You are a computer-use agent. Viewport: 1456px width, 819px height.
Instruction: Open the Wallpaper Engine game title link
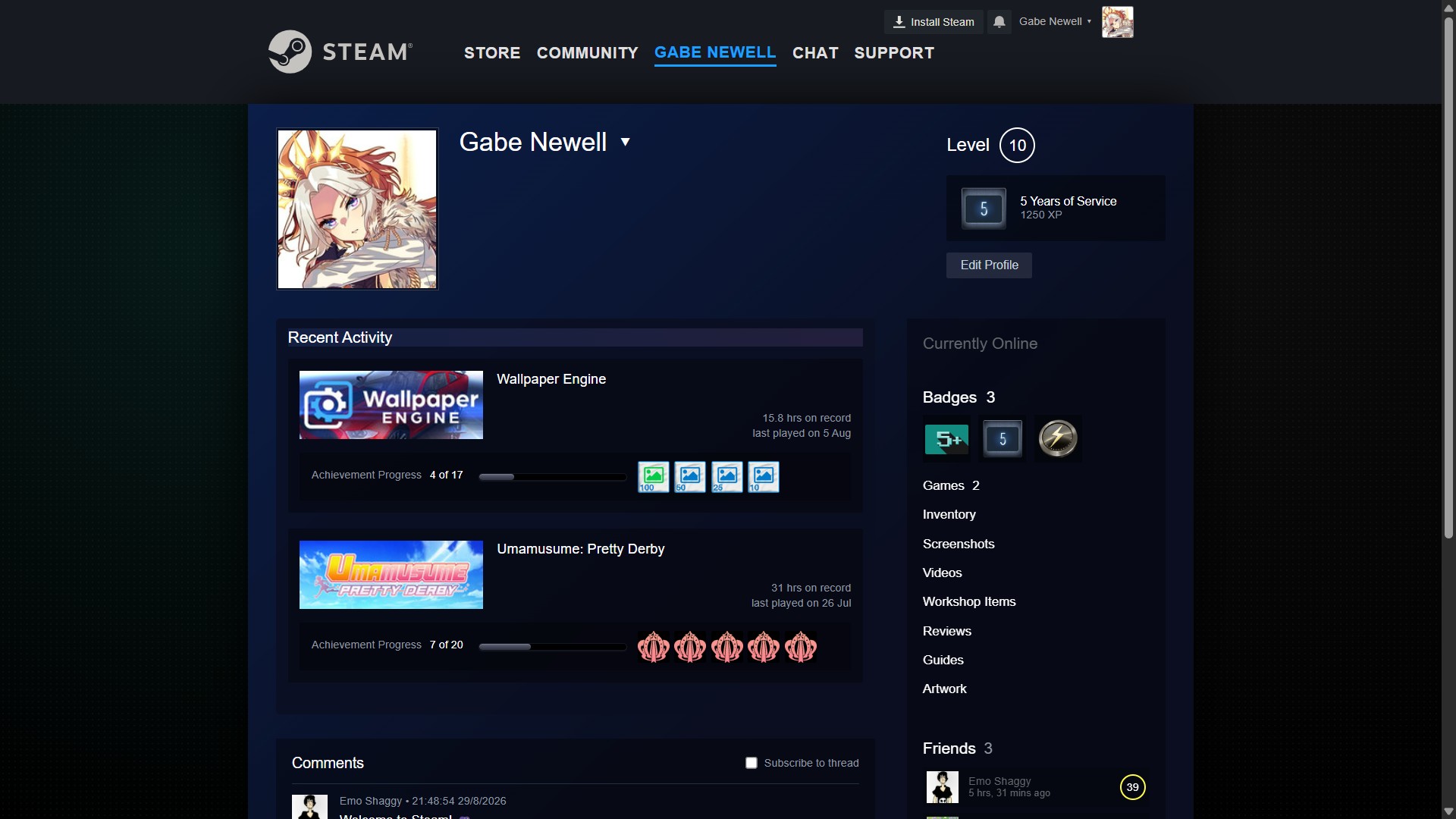click(551, 379)
